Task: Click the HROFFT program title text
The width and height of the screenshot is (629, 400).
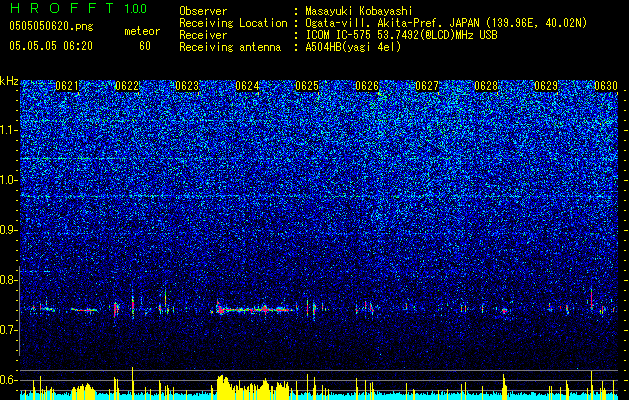Action: (x=62, y=8)
